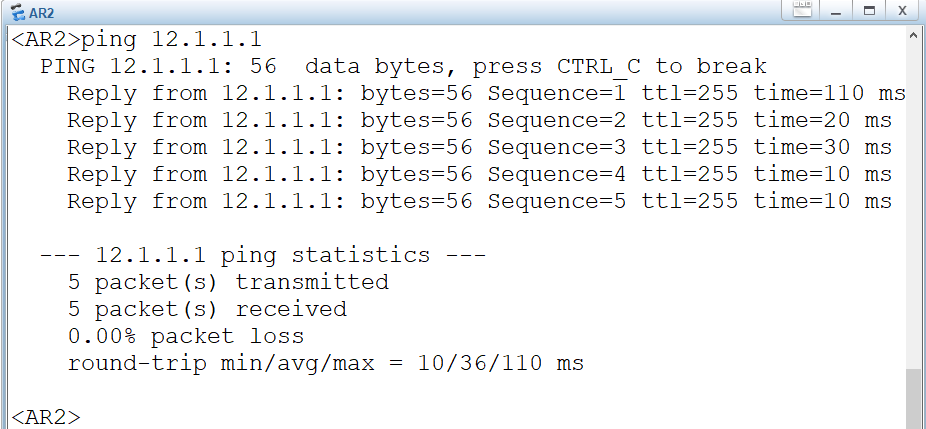Click the '5 packet(s) transmitted' line
The image size is (926, 429).
coord(228,283)
